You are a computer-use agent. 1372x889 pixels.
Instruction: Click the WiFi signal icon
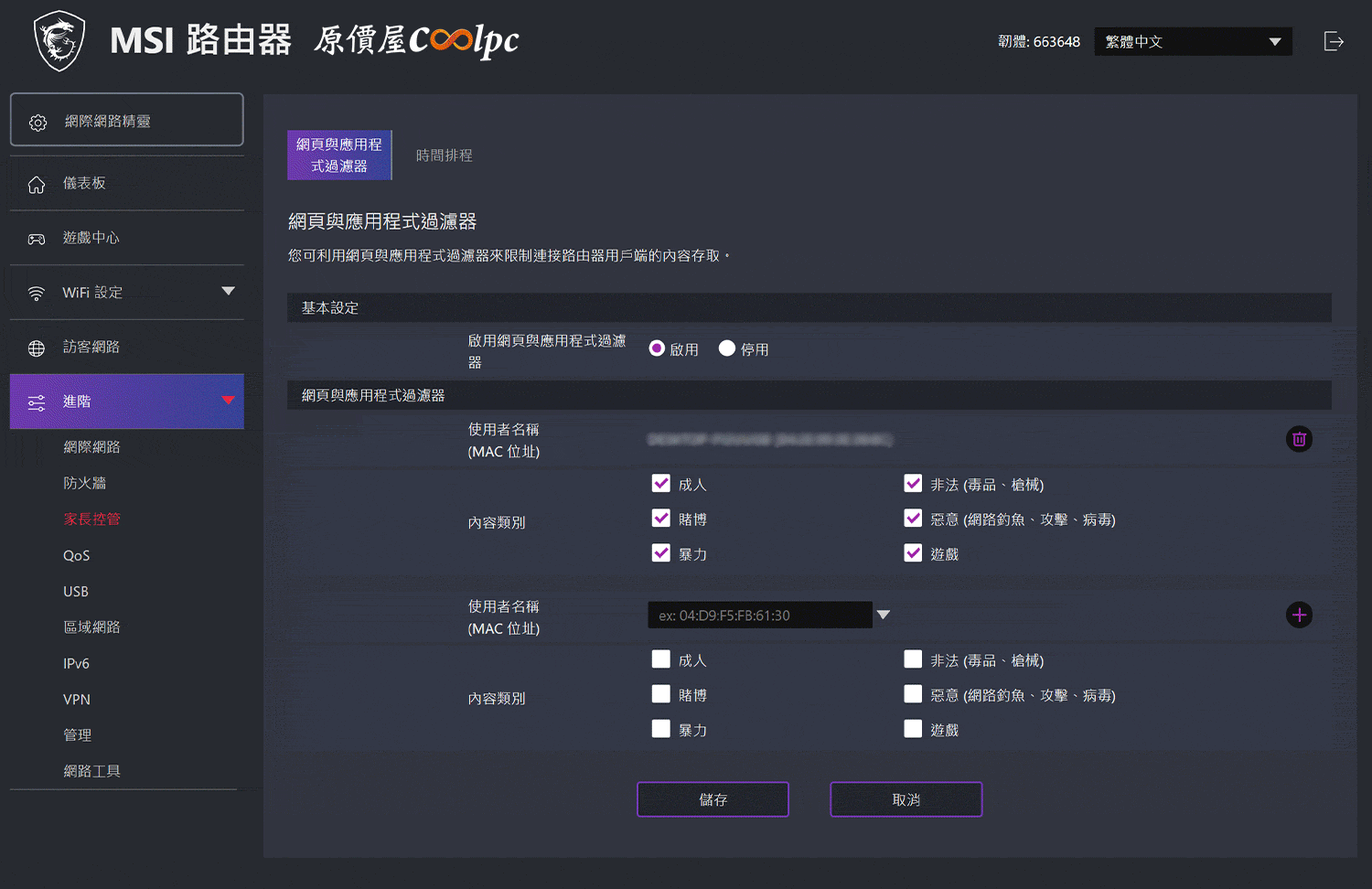coord(37,293)
